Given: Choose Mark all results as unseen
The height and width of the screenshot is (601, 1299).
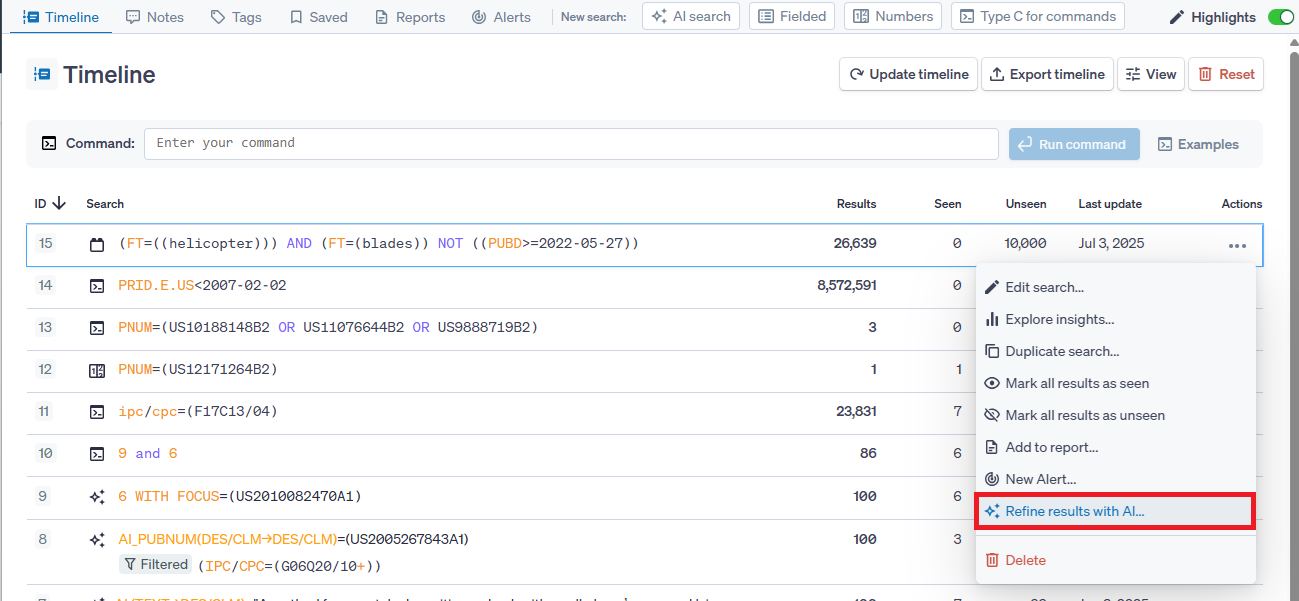Looking at the screenshot, I should click(1084, 415).
